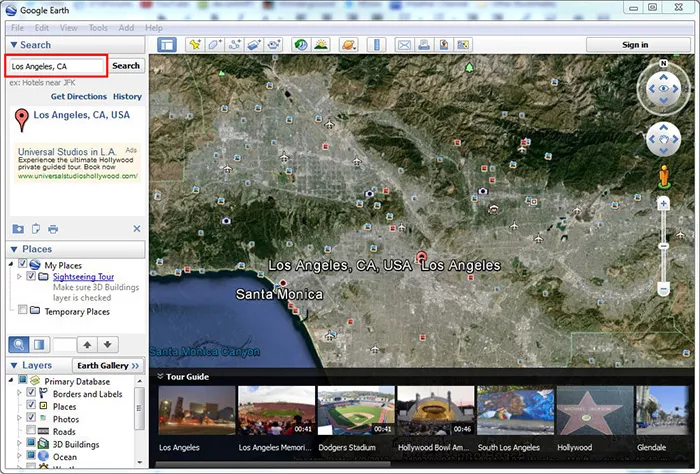Screen dimensions: 700x474
Task: Click the Street View pegman icon
Action: click(x=664, y=176)
